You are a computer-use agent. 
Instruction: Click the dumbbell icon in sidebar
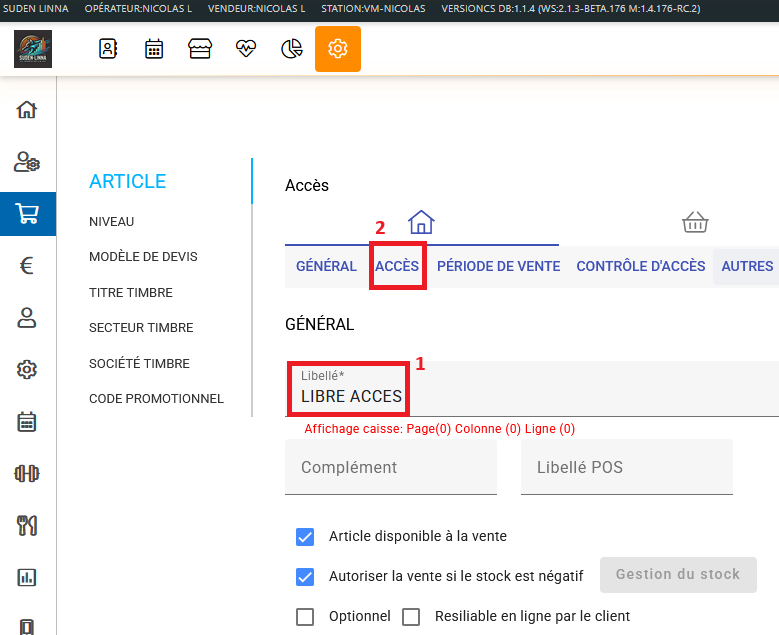pyautogui.click(x=27, y=473)
